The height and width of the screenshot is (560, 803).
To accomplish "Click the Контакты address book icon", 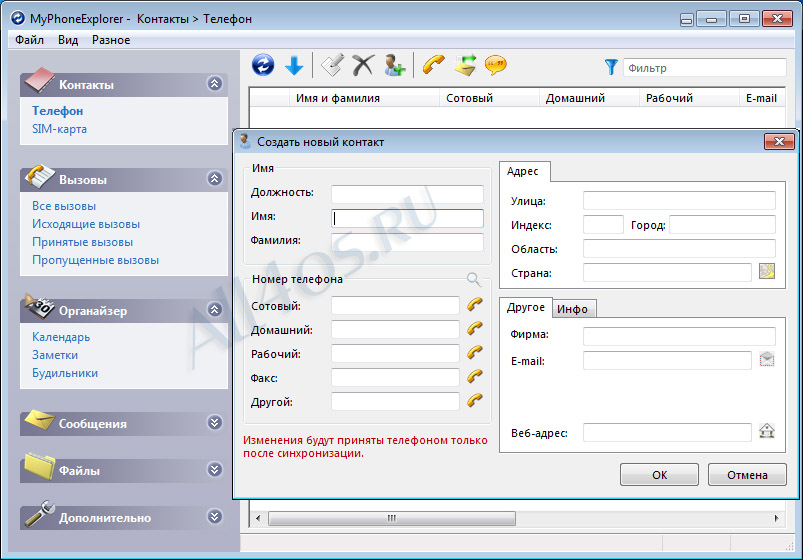I will tap(39, 80).
